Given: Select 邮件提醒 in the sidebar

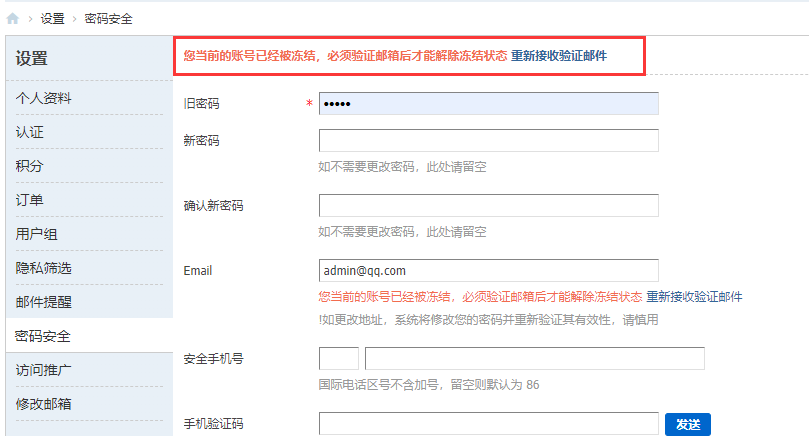Looking at the screenshot, I should coord(43,302).
